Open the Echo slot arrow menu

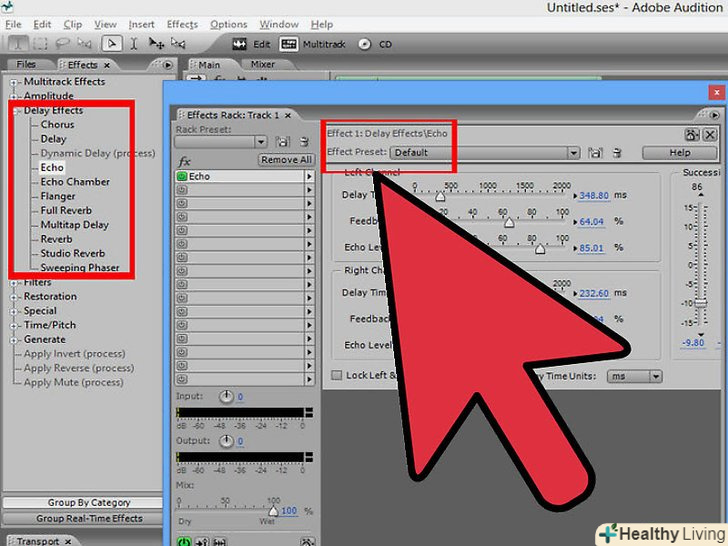click(x=309, y=176)
